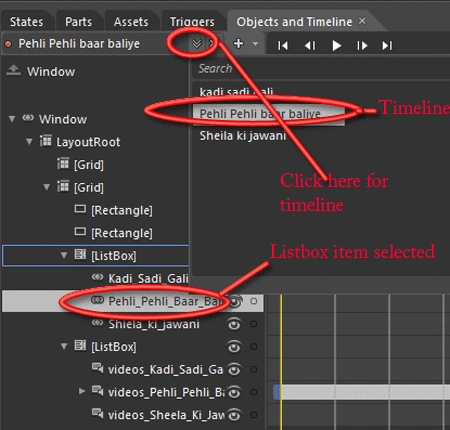Step to next frame
Screen dimensions: 450x430
point(362,45)
